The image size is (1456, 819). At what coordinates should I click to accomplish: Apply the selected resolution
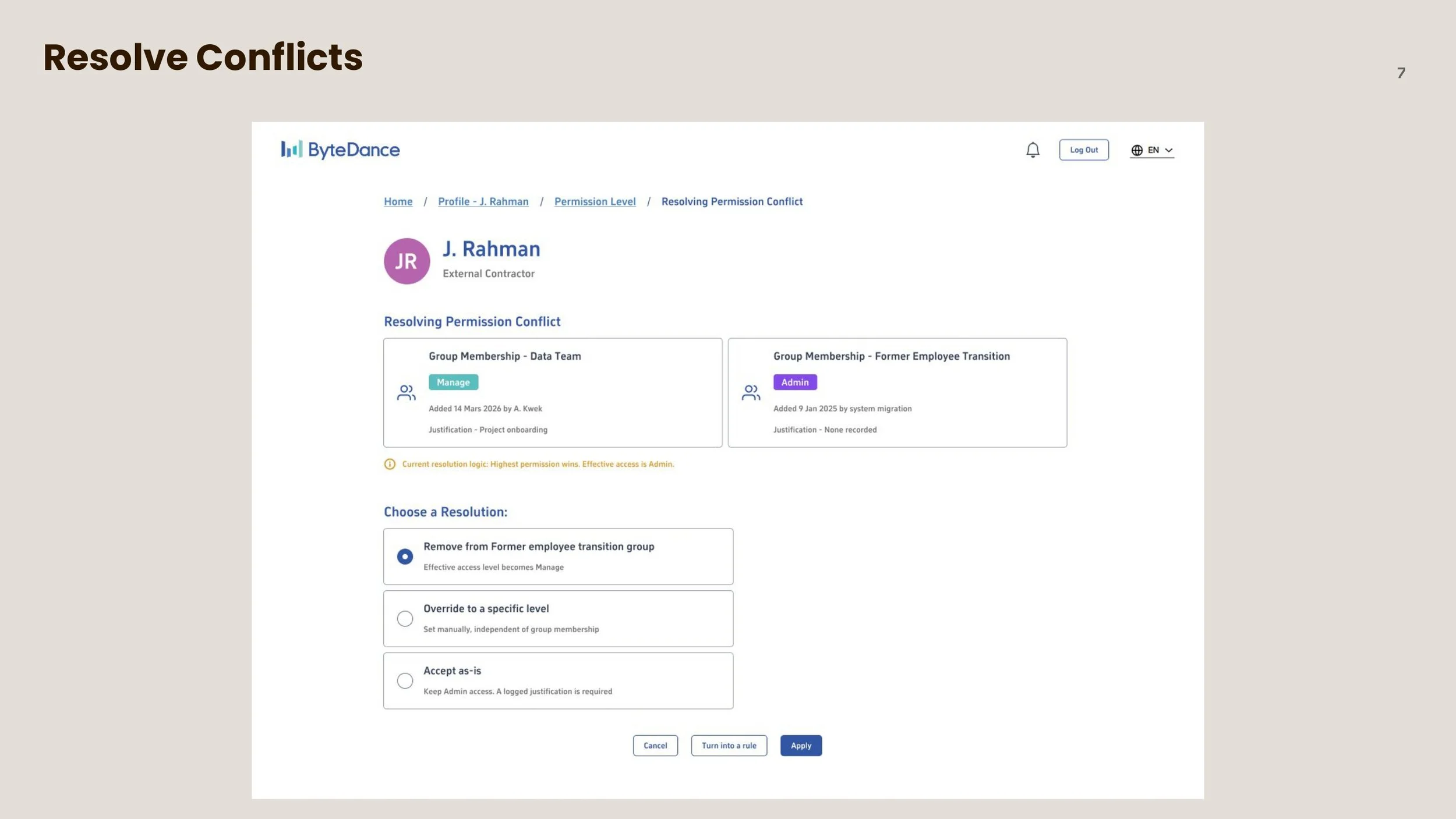click(x=801, y=745)
